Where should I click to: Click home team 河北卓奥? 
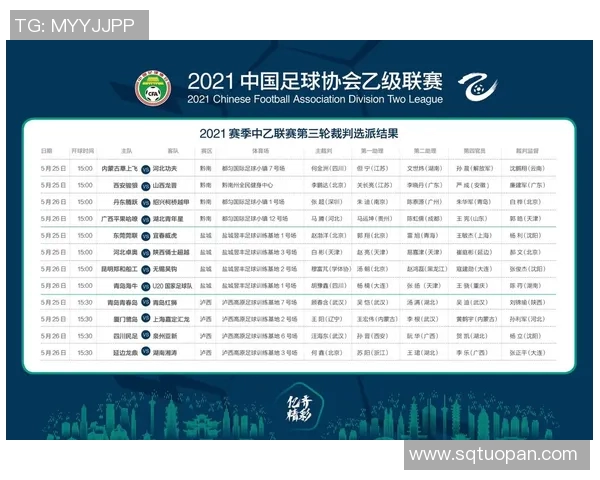(125, 252)
